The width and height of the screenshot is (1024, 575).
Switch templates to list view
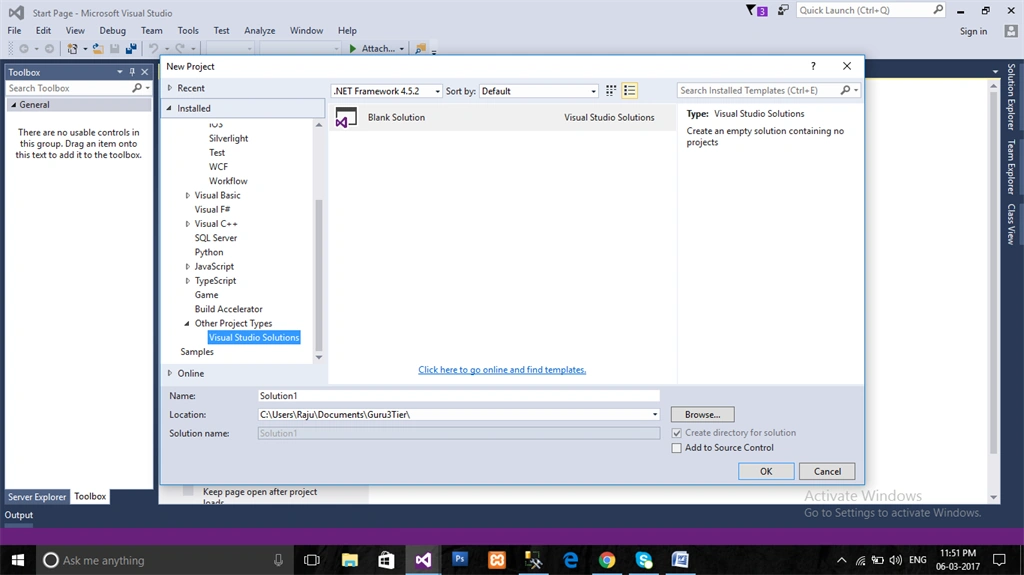[630, 91]
